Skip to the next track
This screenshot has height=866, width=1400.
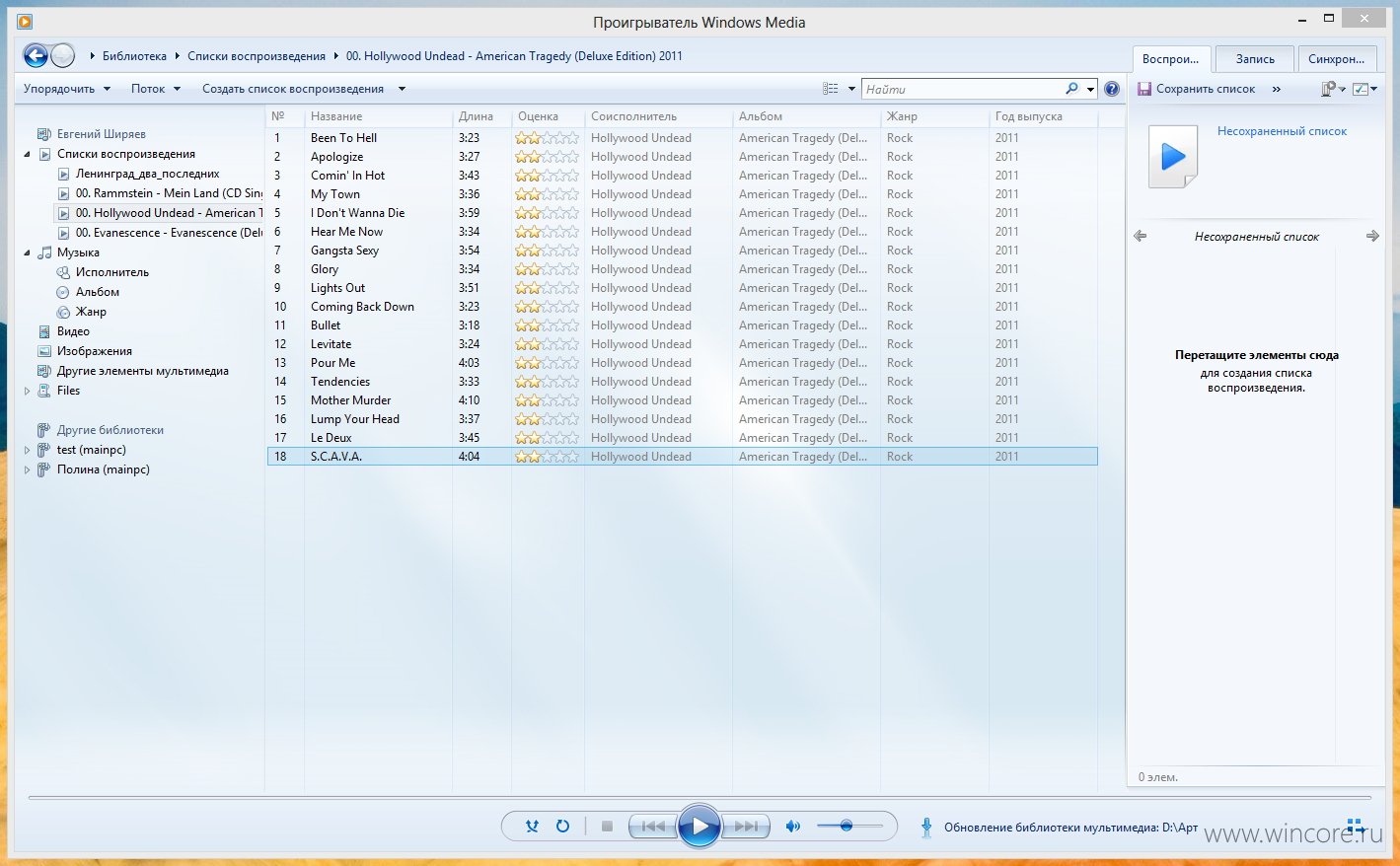746,827
